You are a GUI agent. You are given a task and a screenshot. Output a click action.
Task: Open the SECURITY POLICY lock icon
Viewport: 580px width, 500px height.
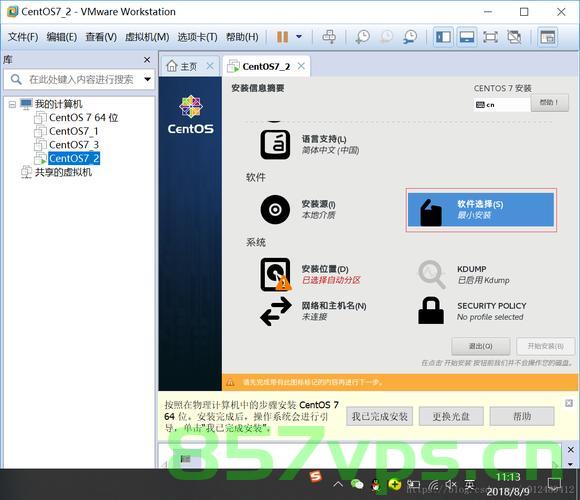click(x=431, y=311)
